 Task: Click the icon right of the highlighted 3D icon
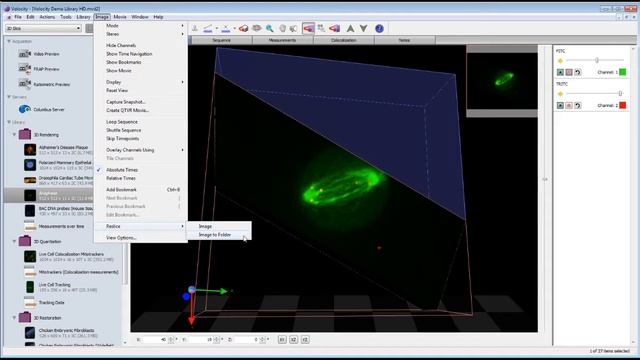pyautogui.click(x=321, y=28)
